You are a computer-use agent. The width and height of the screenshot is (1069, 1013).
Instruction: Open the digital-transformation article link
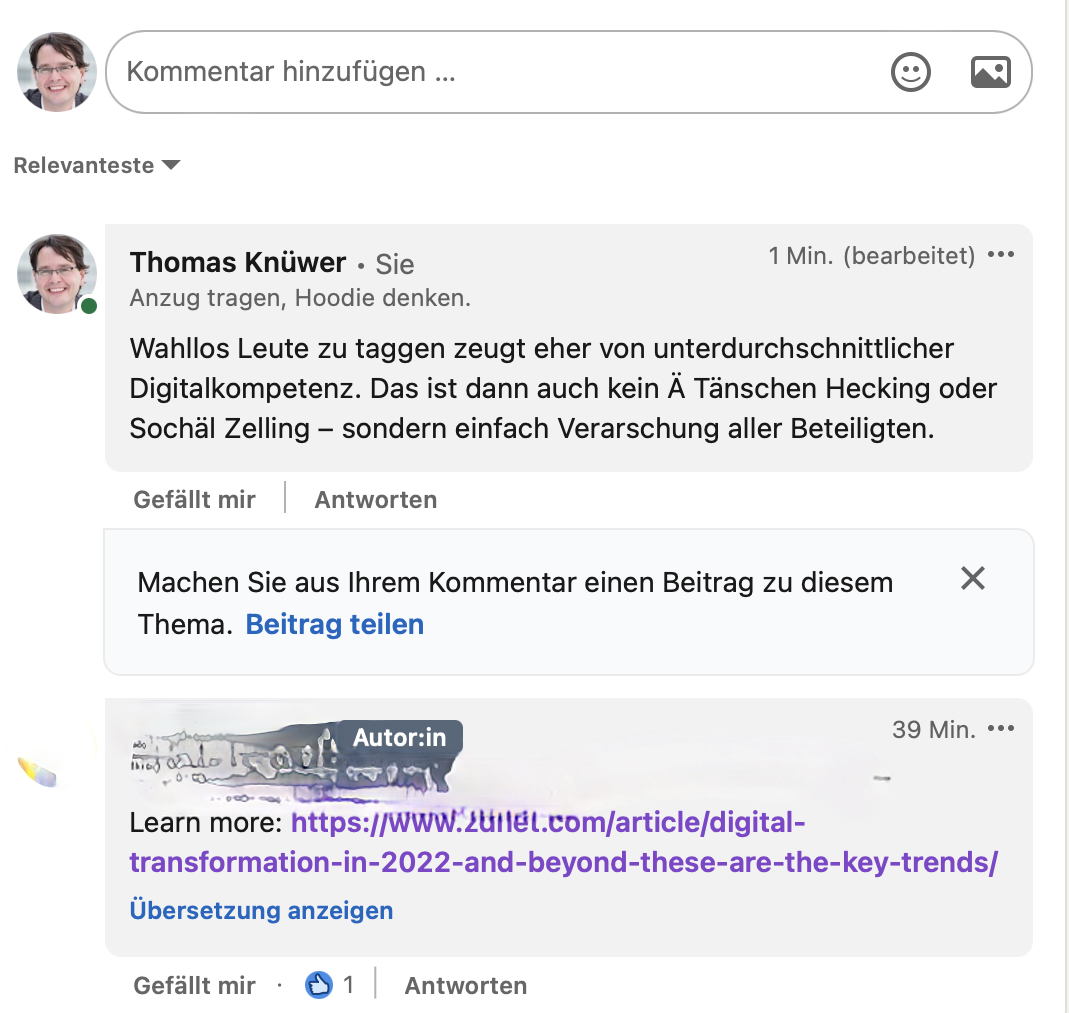564,843
